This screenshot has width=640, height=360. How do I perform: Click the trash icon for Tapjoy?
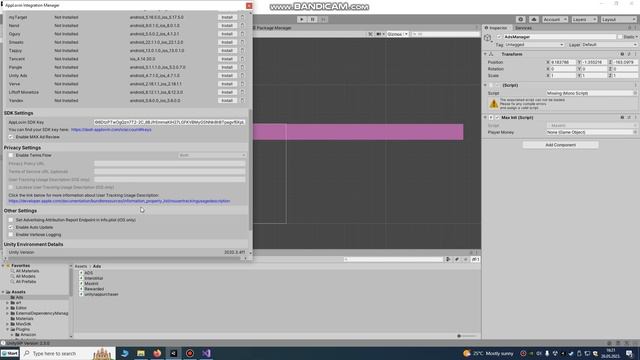click(242, 51)
